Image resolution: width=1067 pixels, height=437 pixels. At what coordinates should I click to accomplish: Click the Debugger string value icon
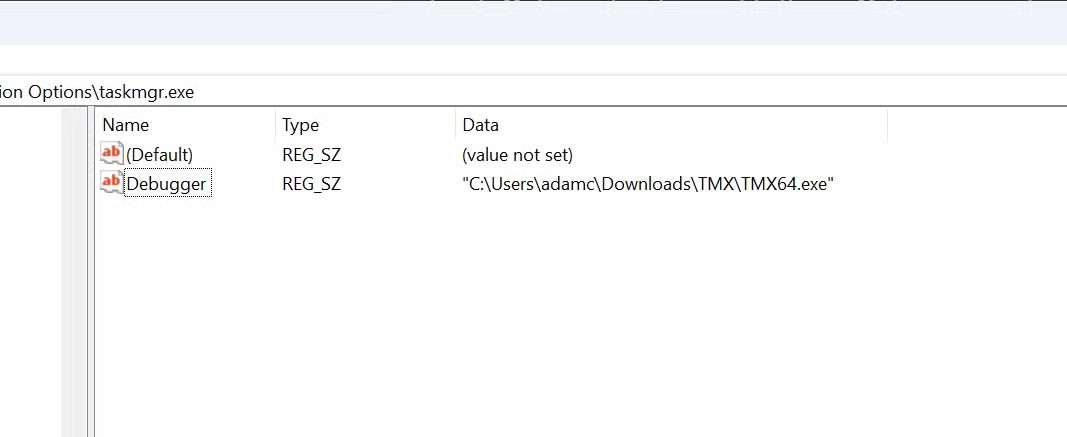(112, 182)
